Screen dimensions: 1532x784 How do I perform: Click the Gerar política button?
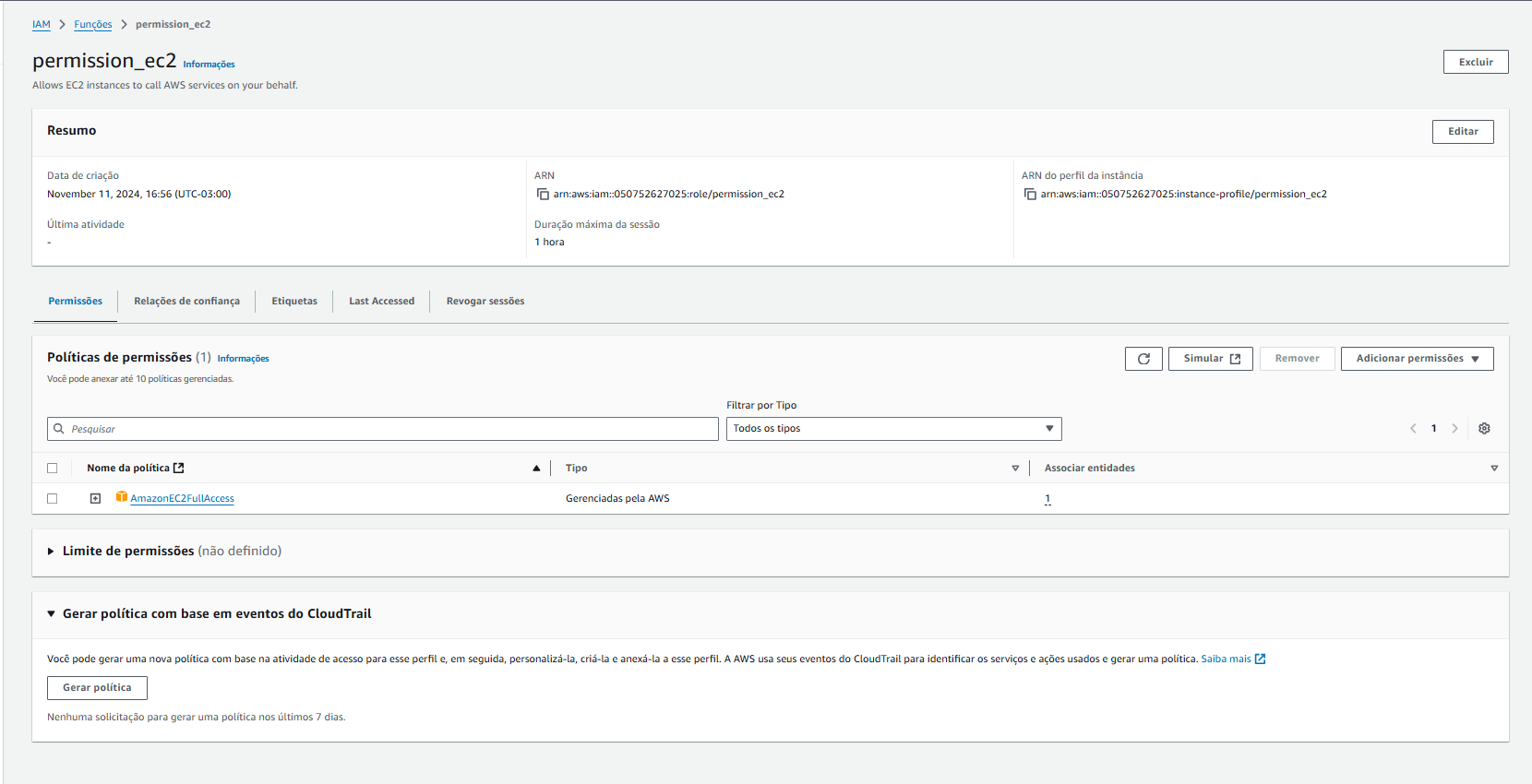(97, 688)
